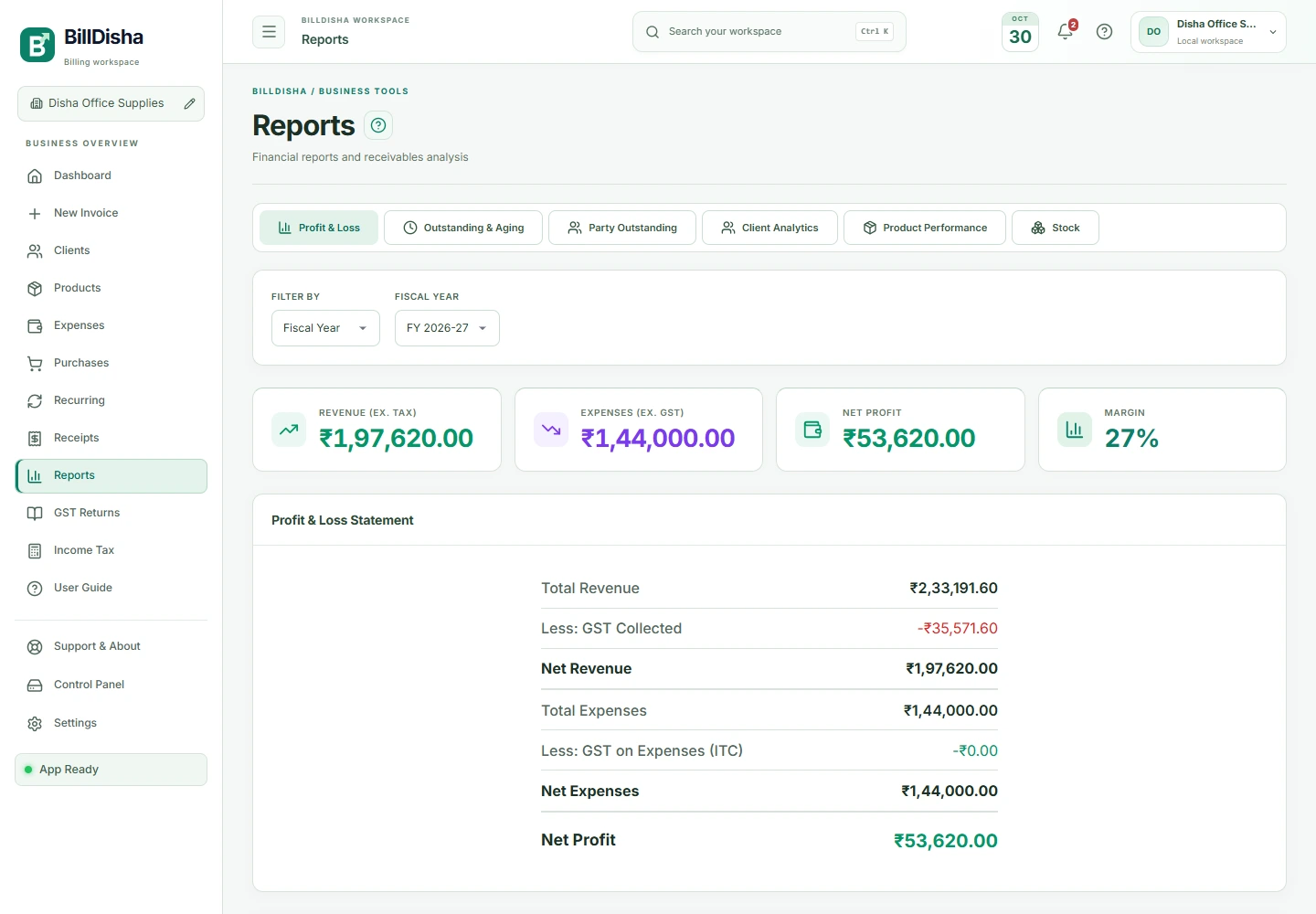Viewport: 1316px width, 914px height.
Task: Click the top bar help question icon
Action: tap(1104, 31)
